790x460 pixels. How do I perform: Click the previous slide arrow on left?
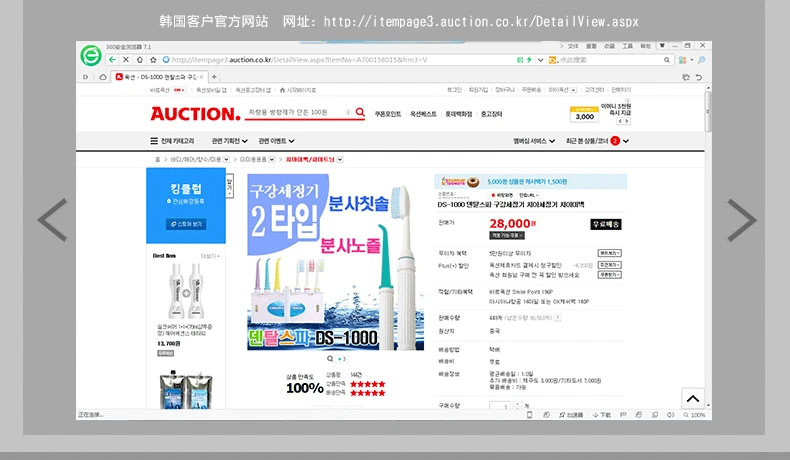pos(52,220)
